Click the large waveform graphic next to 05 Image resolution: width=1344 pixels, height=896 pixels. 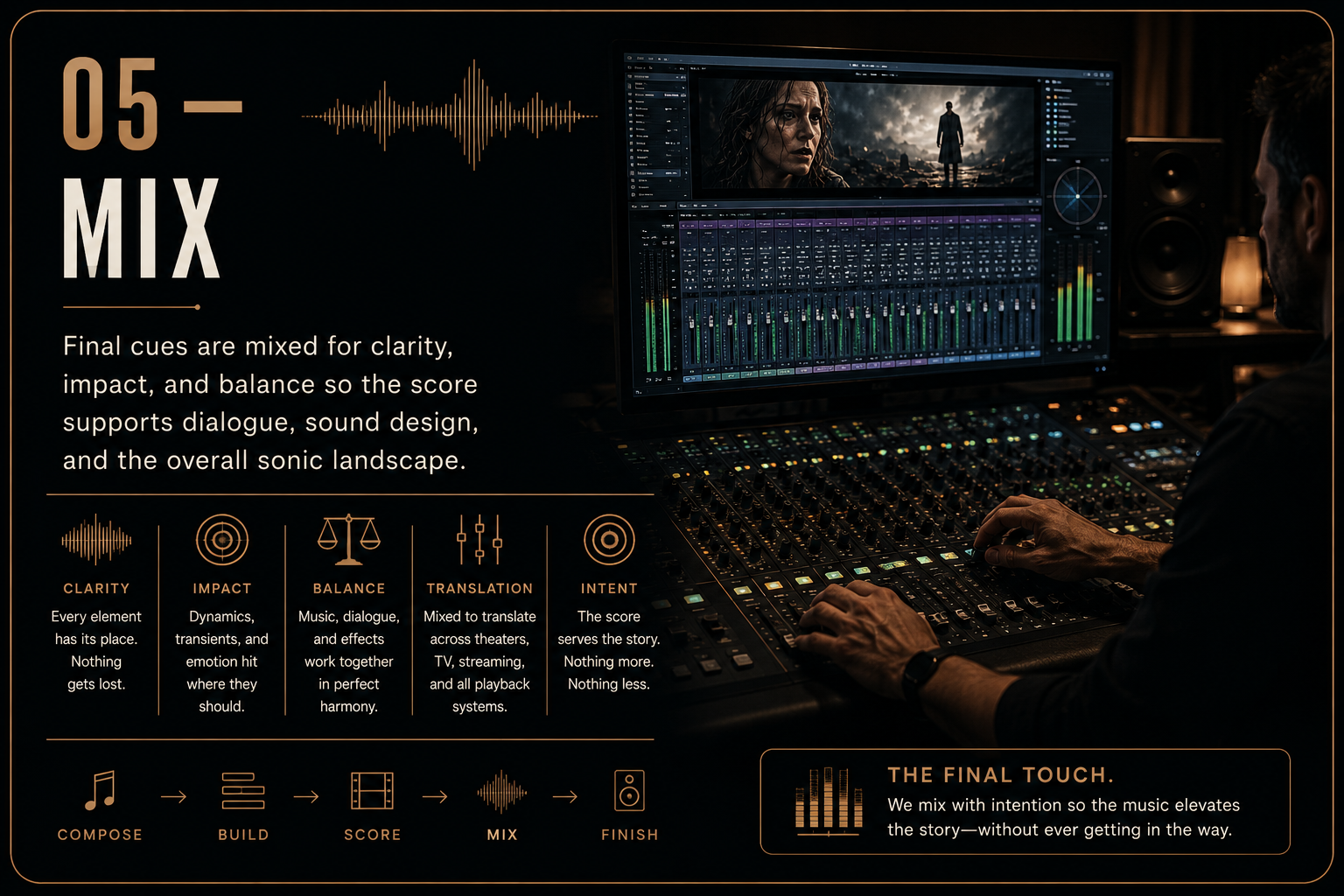[x=450, y=115]
